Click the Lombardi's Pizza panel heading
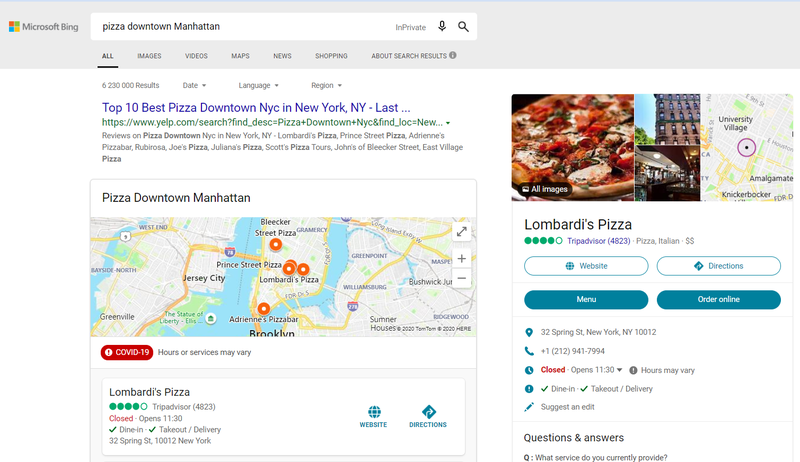This screenshot has height=462, width=800. click(x=578, y=224)
